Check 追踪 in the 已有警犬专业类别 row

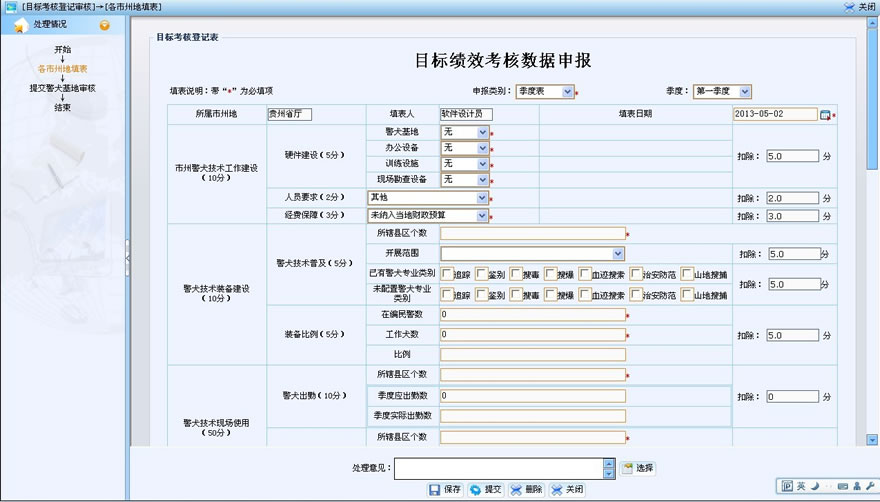tap(447, 274)
